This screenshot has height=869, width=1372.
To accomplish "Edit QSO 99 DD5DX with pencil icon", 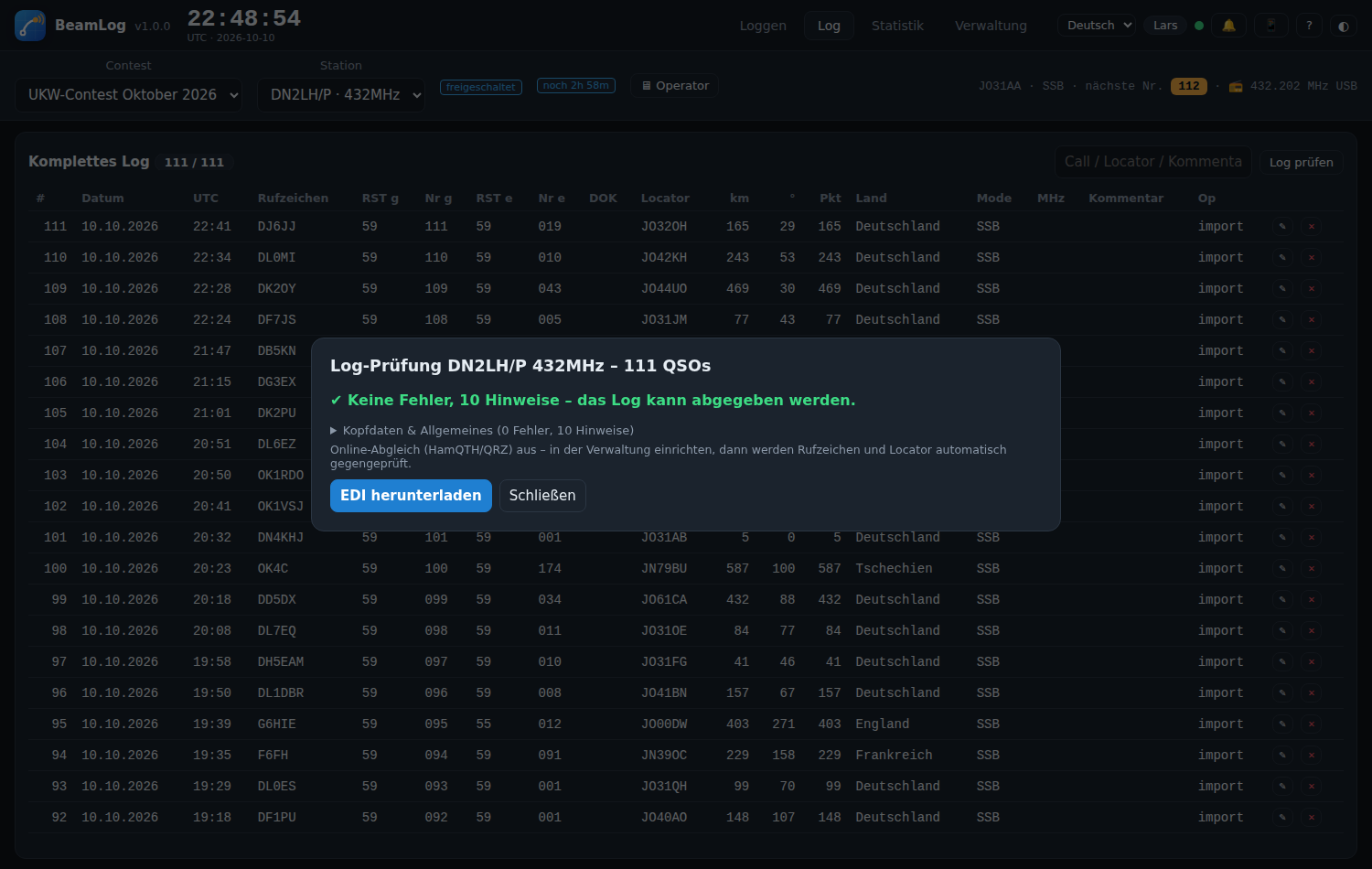I will 1282,600.
